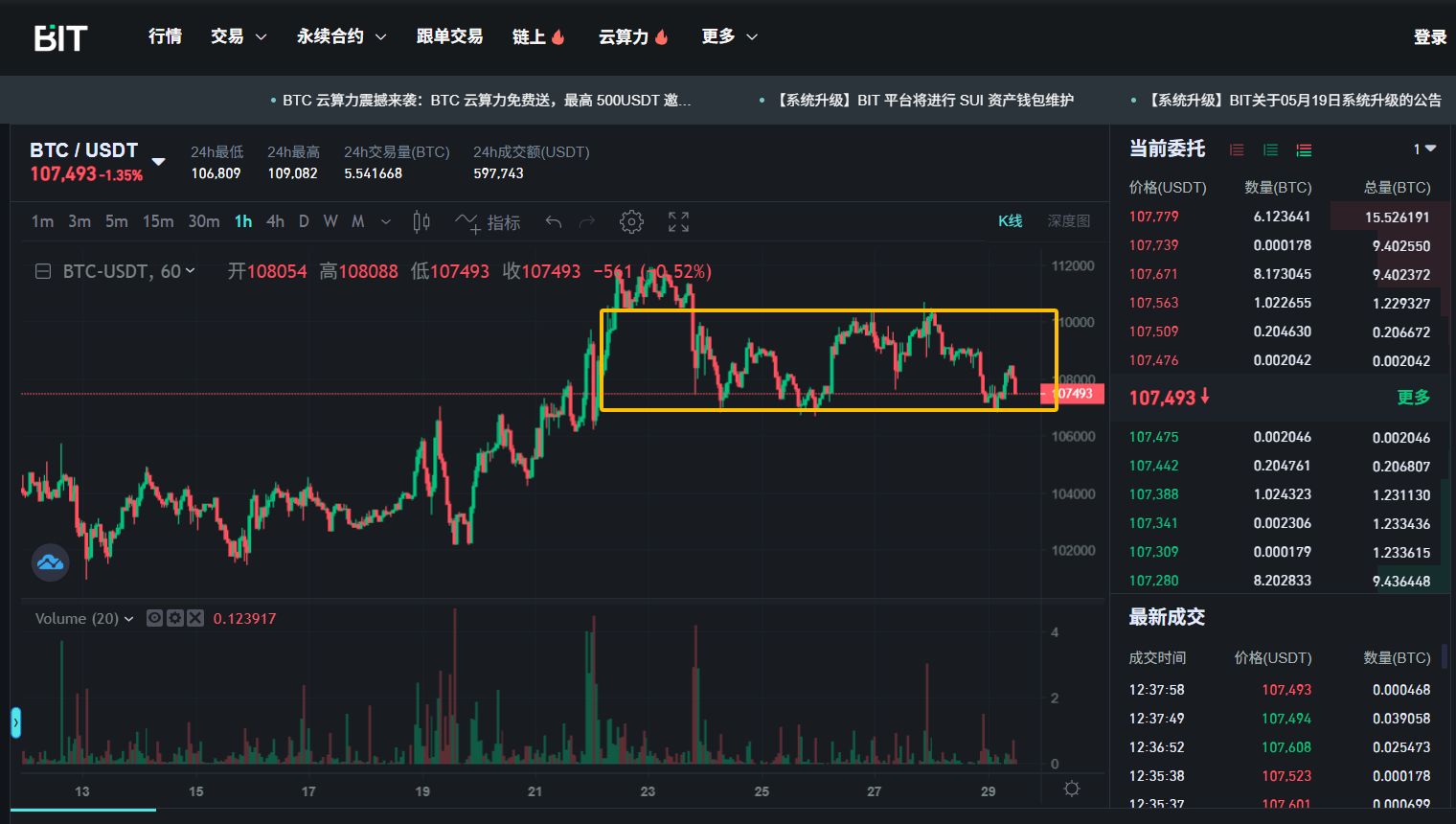Viewport: 1456px width, 824px height.
Task: Remove the Volume indicator
Action: [x=195, y=618]
